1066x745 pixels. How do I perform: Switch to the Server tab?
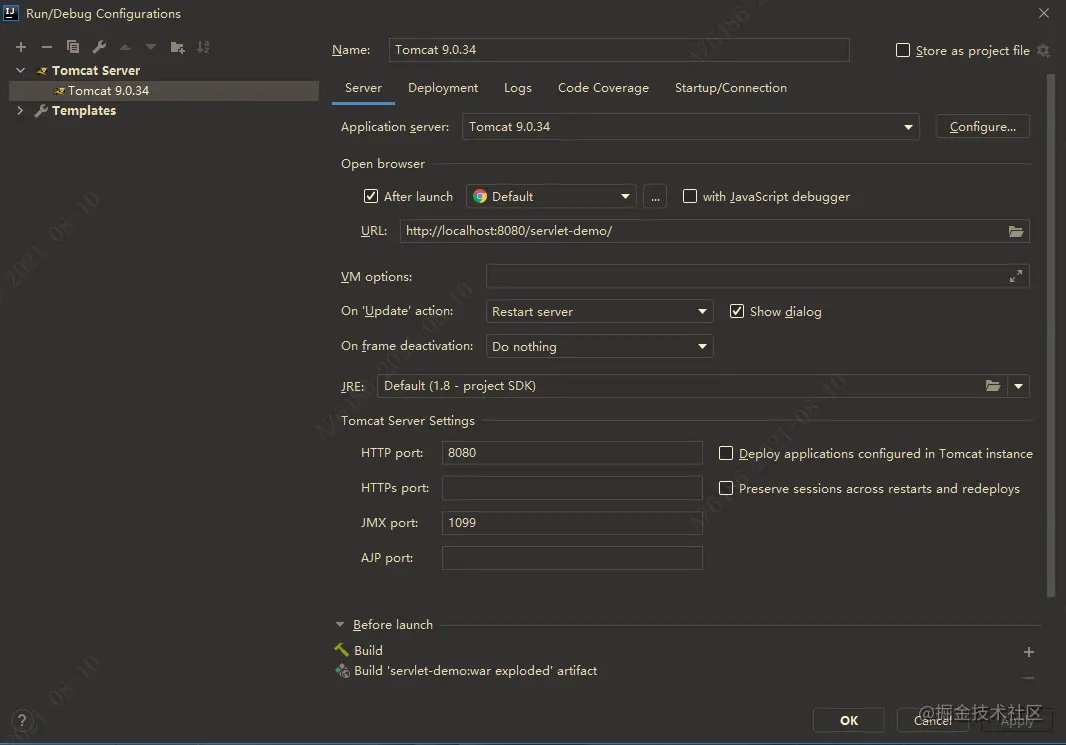(x=363, y=88)
